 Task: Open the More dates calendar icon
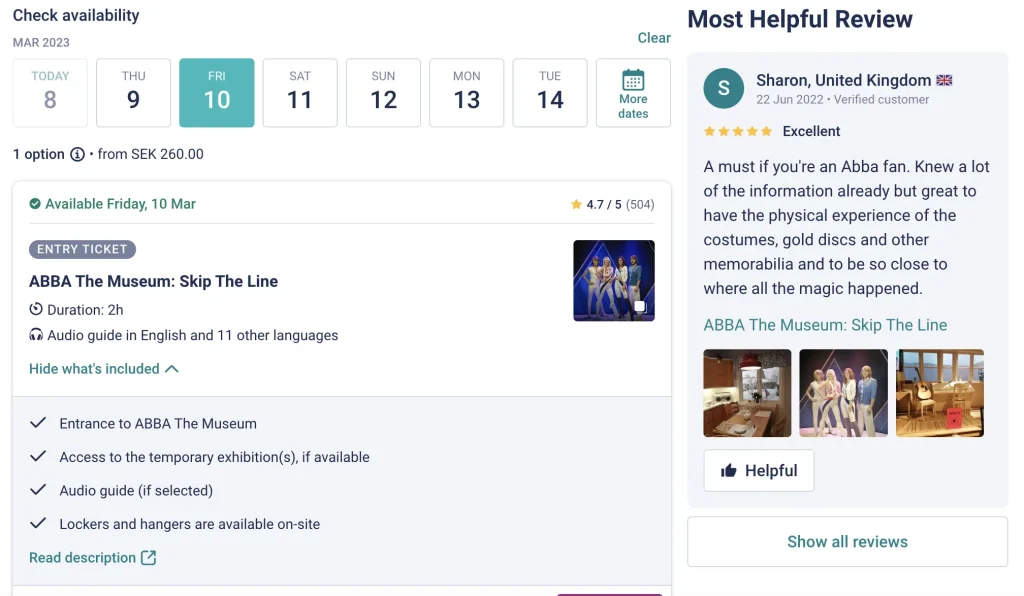[x=633, y=80]
